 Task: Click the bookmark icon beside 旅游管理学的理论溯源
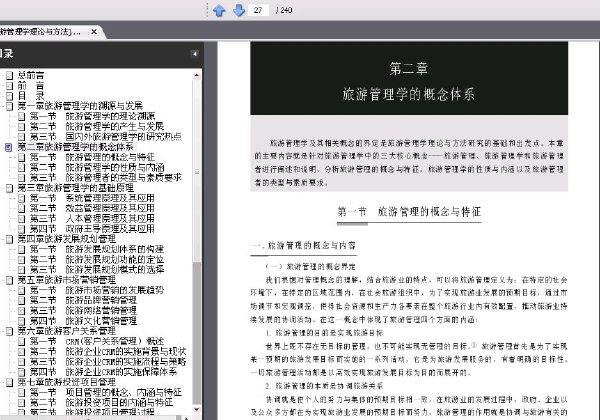pyautogui.click(x=22, y=116)
